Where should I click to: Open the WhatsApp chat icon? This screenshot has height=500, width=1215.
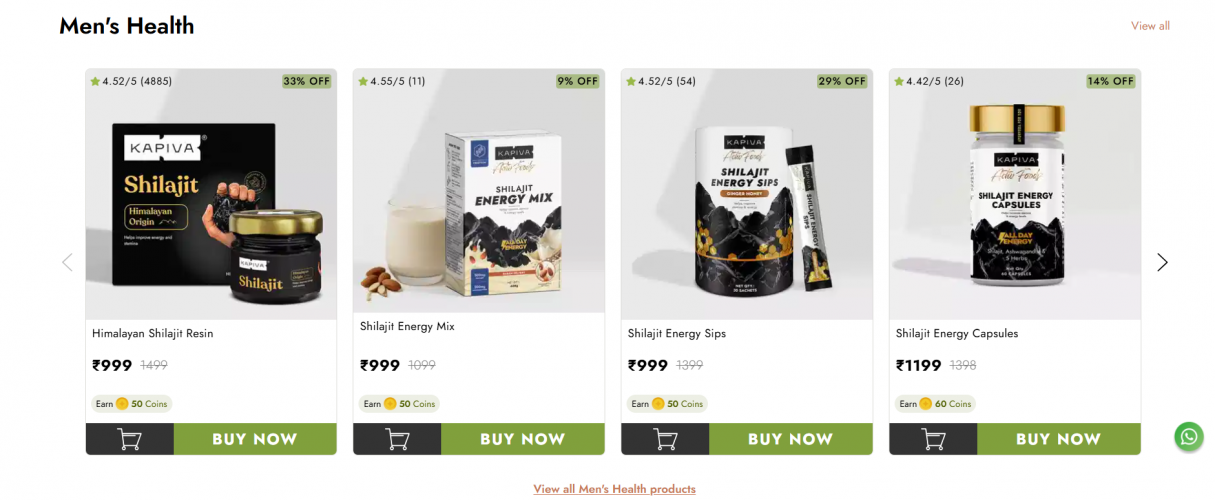[x=1189, y=437]
